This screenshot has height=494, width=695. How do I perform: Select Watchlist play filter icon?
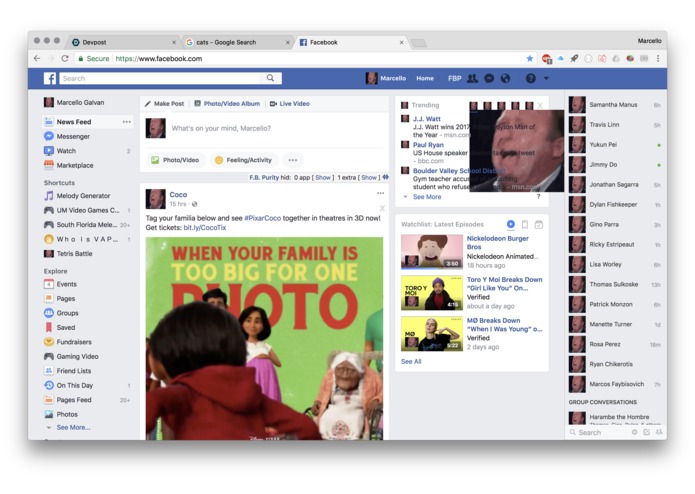(x=511, y=225)
